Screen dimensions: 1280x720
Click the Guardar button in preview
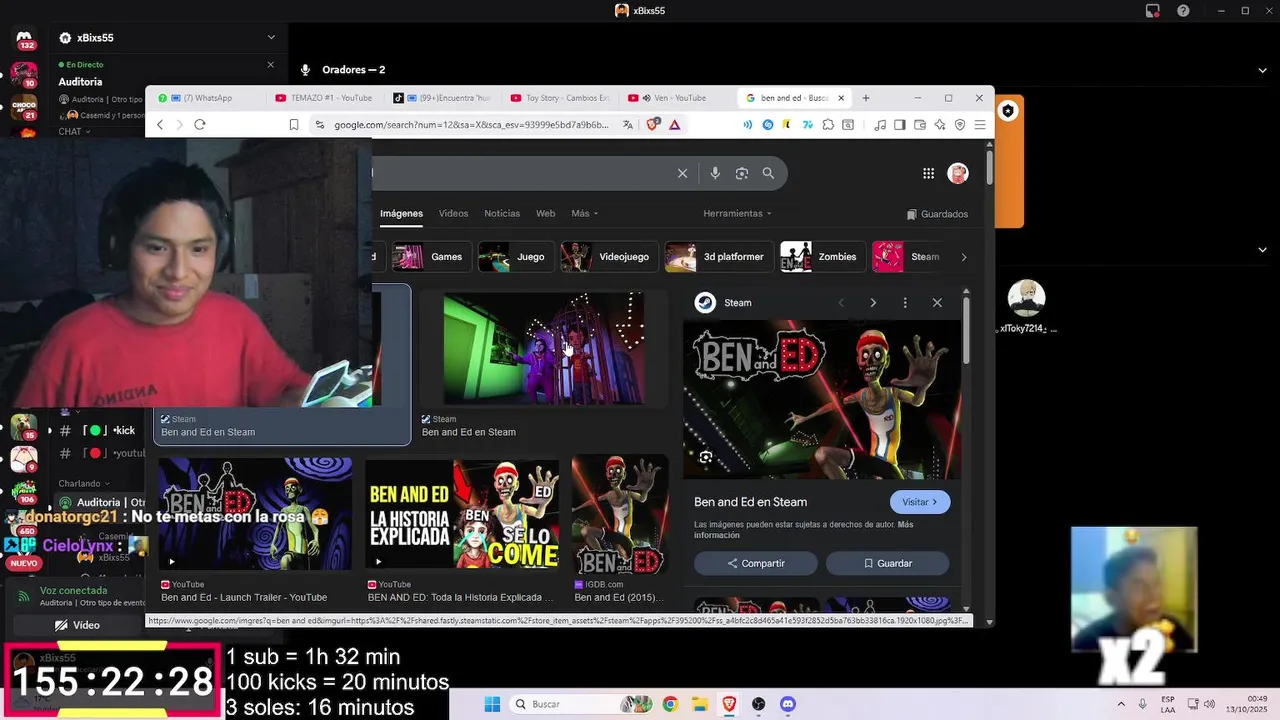[888, 563]
